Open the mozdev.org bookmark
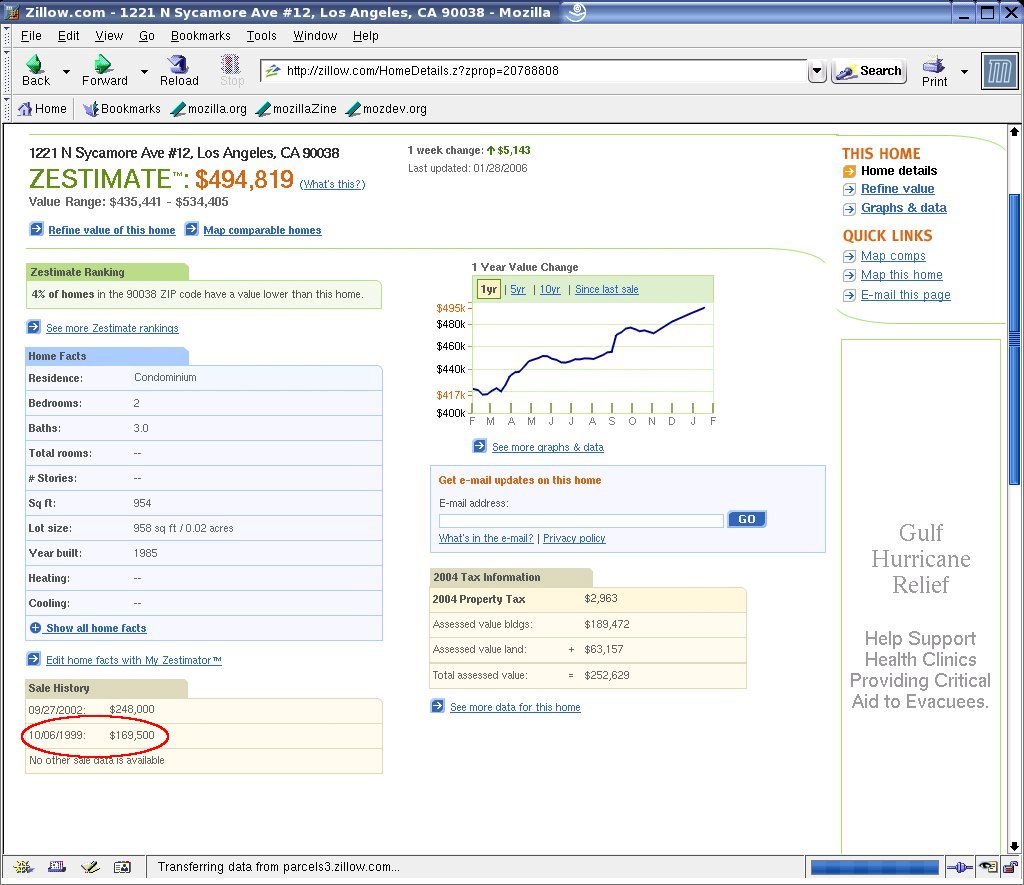1024x885 pixels. tap(386, 109)
